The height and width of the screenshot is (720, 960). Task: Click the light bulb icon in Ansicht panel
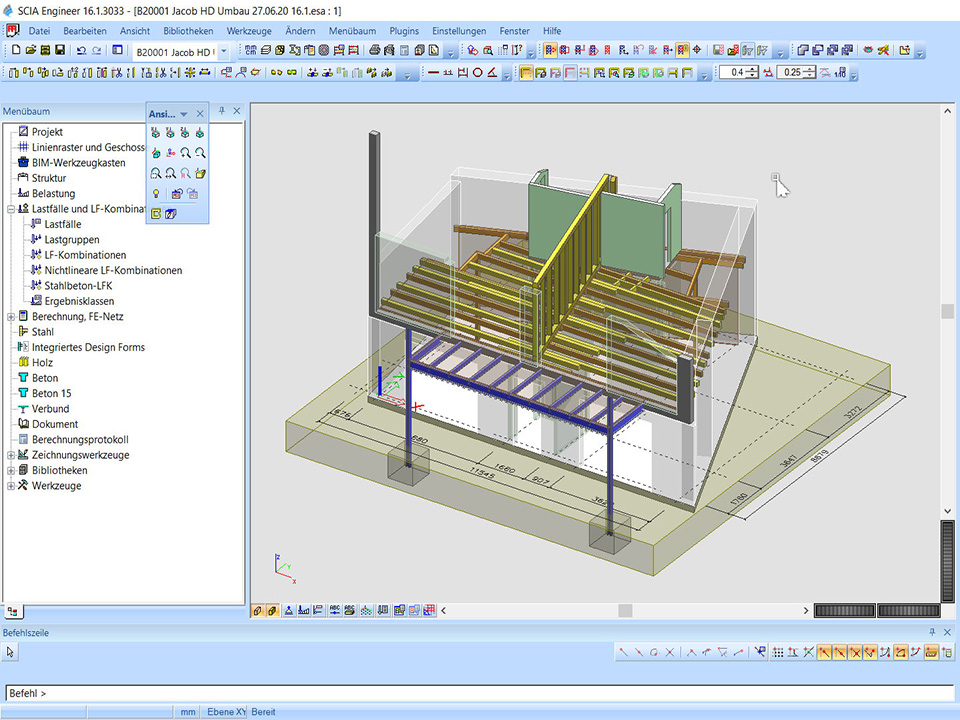[x=156, y=193]
